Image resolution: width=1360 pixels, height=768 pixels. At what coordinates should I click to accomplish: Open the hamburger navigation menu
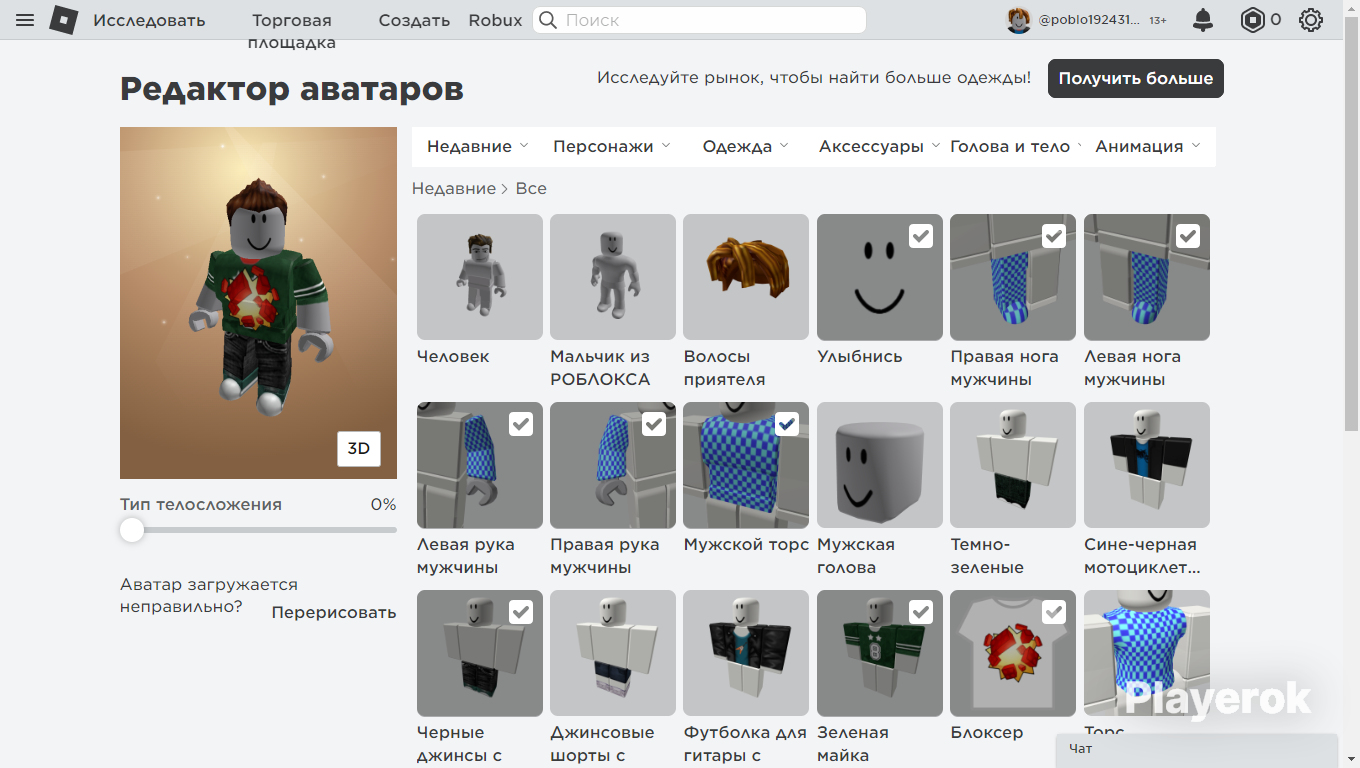25,20
